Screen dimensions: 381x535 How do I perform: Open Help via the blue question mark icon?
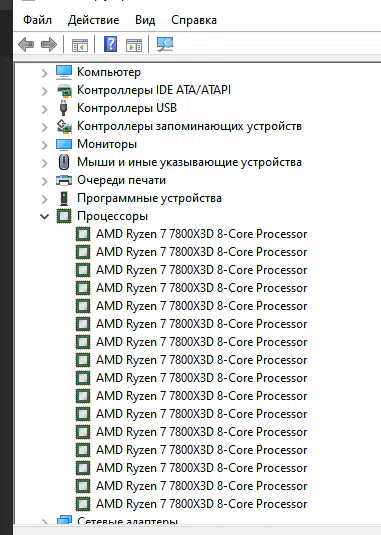point(110,44)
